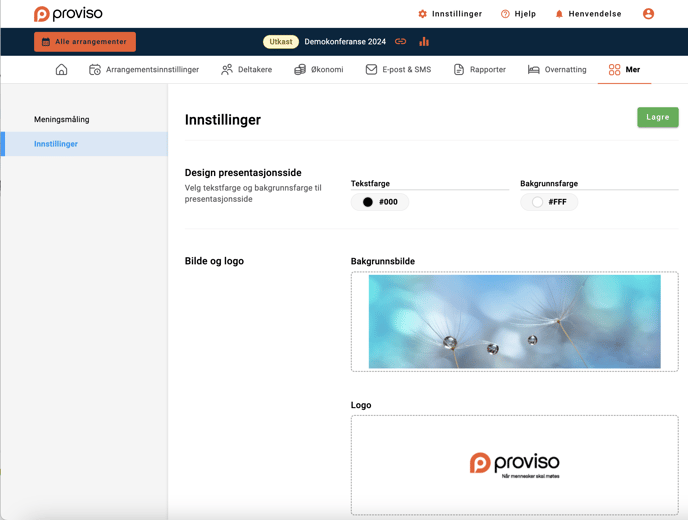
Task: Expand the Mer menu
Action: pos(624,70)
